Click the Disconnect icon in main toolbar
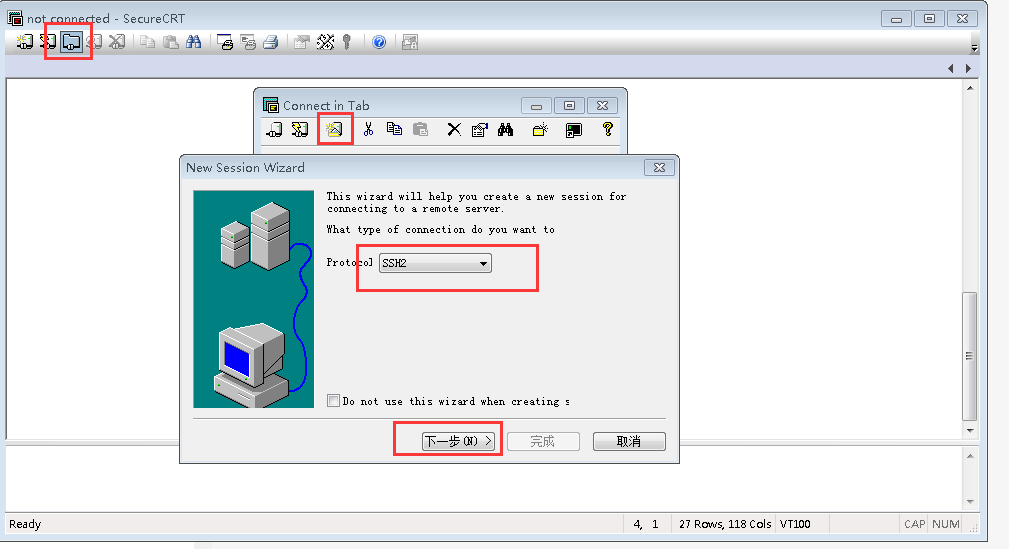1009x549 pixels. click(x=117, y=42)
